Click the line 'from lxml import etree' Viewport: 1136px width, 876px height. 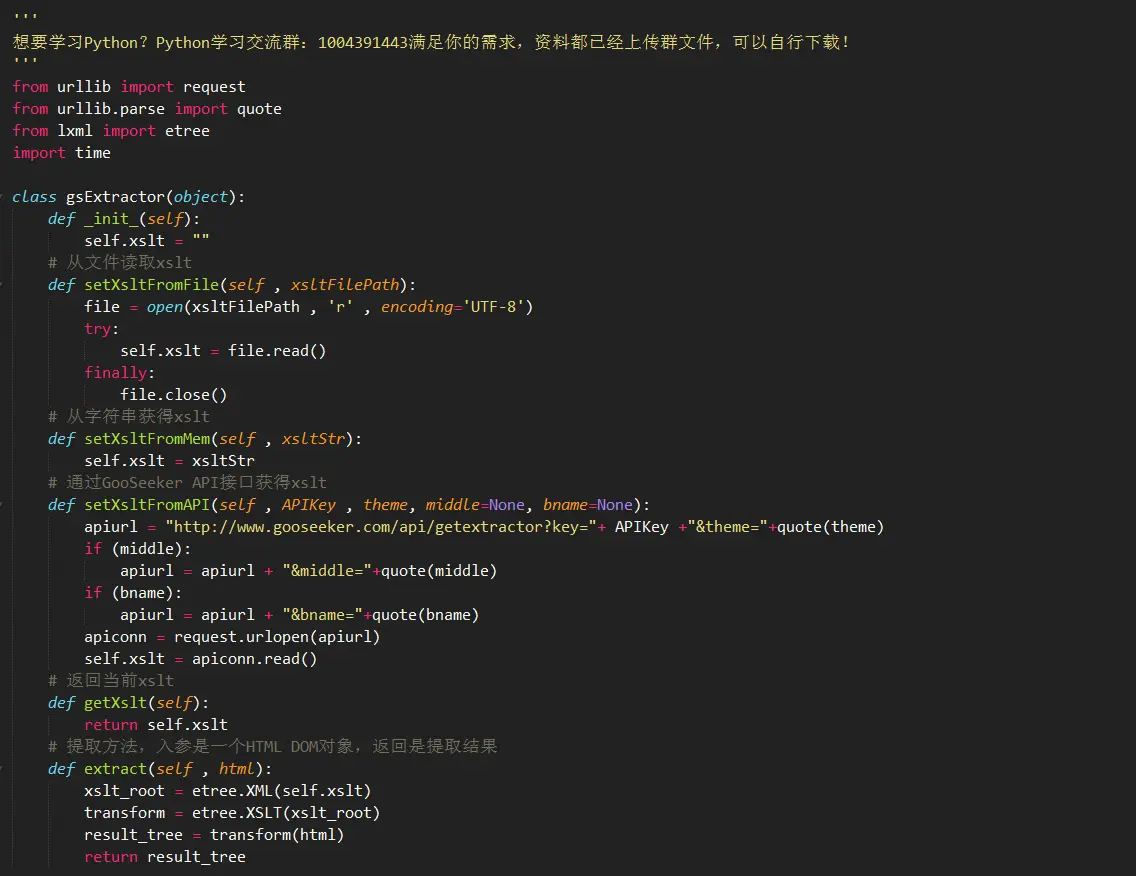point(111,131)
